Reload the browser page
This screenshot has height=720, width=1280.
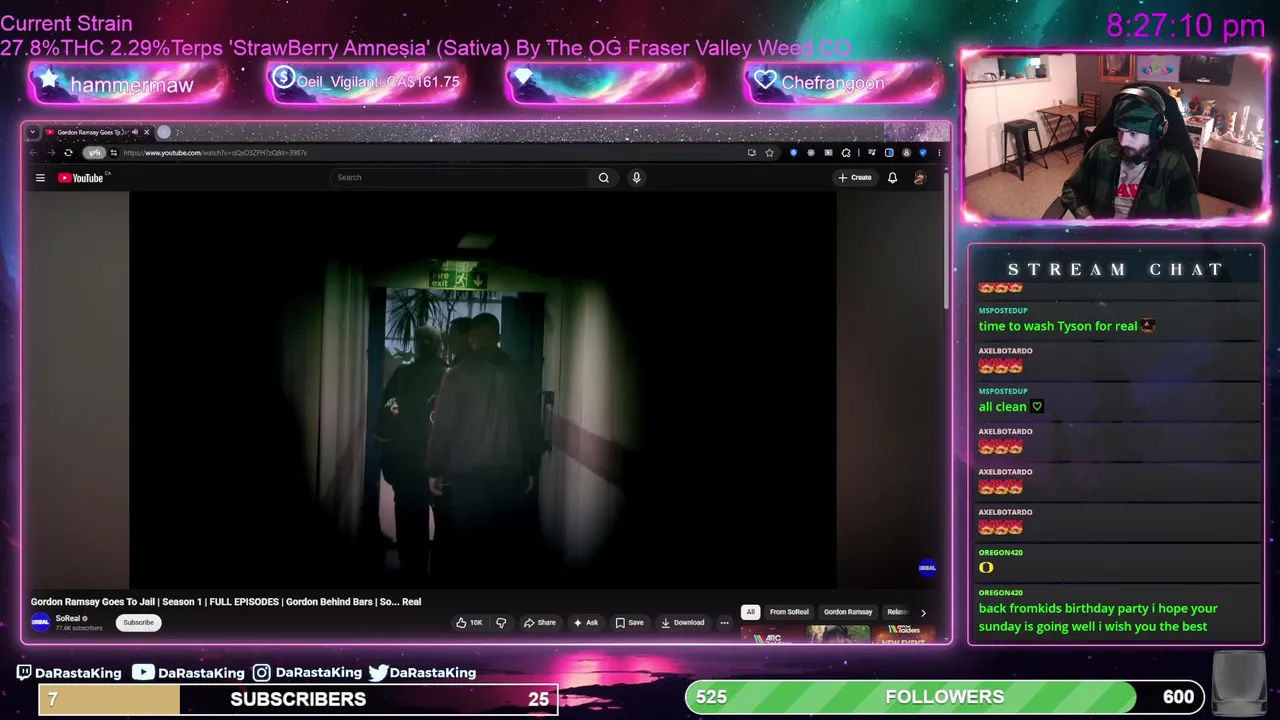pyautogui.click(x=68, y=153)
